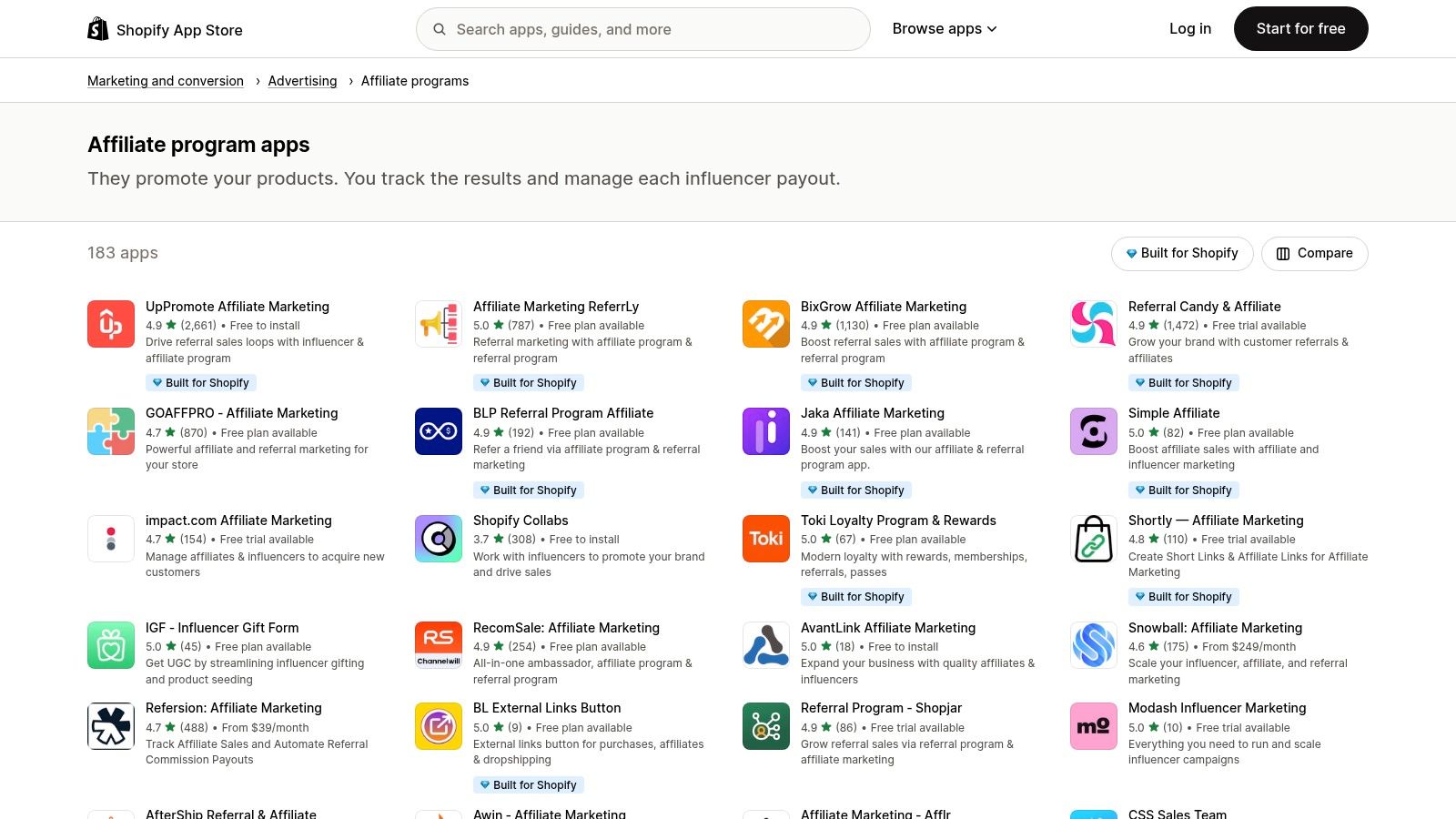This screenshot has width=1456, height=819.
Task: Open the BixGrow Affiliate Marketing app icon
Action: (x=766, y=324)
